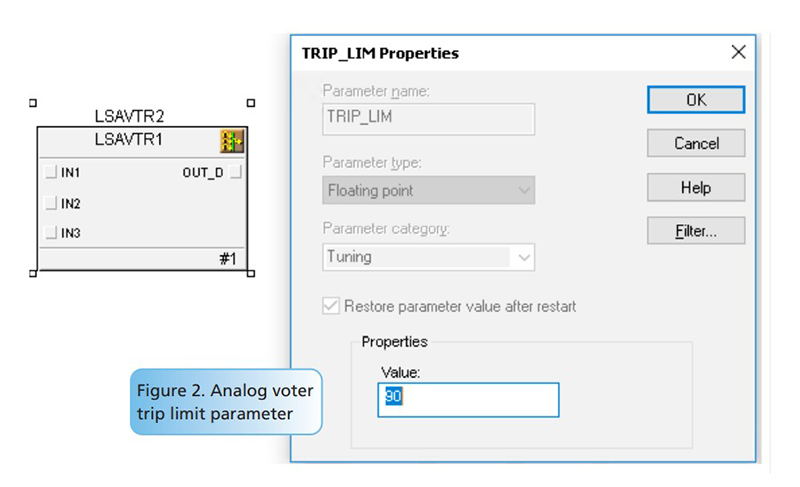Screen dimensions: 800x487
Task: Select the top-right block resize handle
Action: [x=250, y=103]
